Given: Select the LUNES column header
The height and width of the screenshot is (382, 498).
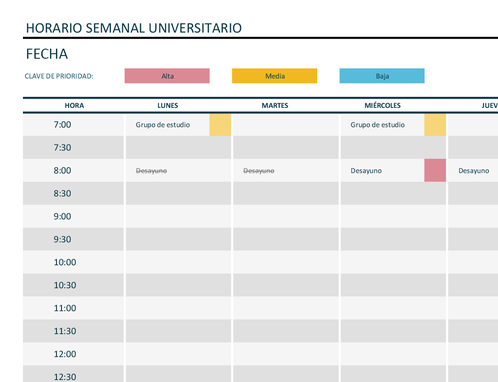Looking at the screenshot, I should 168,105.
